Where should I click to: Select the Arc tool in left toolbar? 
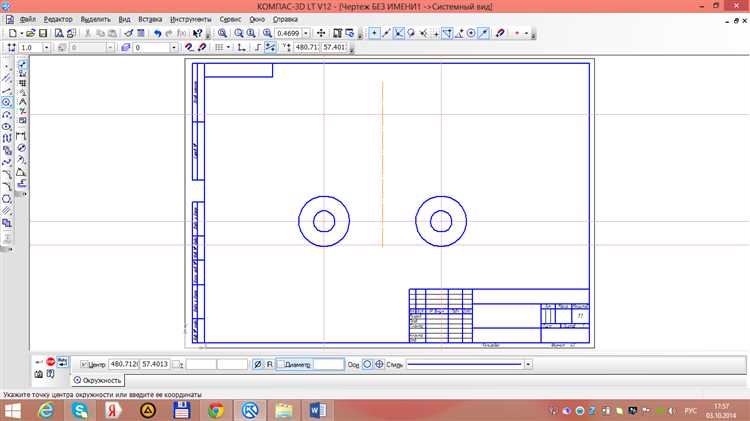tap(7, 115)
